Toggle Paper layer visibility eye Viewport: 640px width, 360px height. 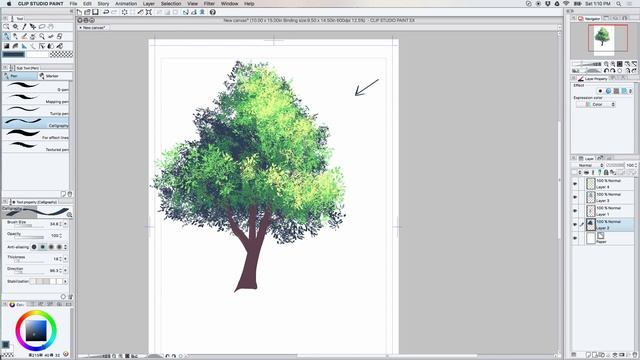575,238
